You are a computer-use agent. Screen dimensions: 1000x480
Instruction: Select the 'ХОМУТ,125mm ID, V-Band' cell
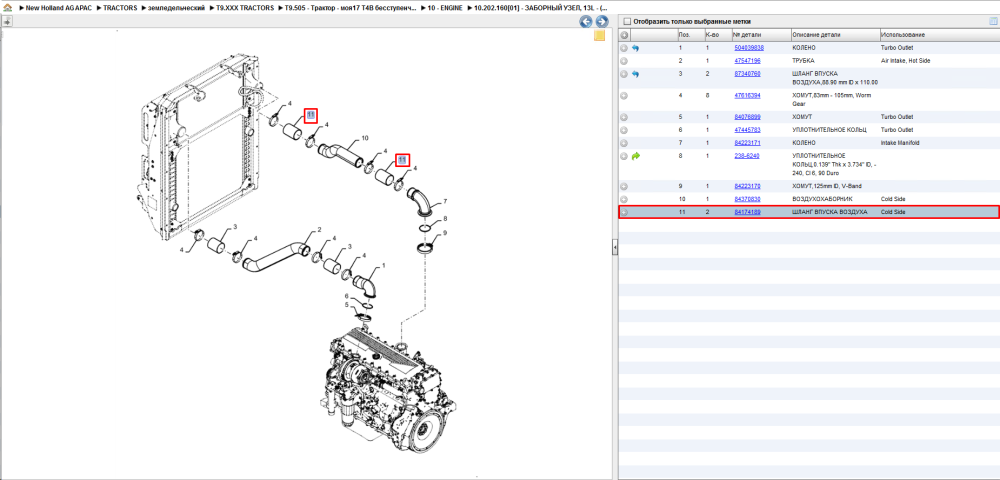click(827, 186)
